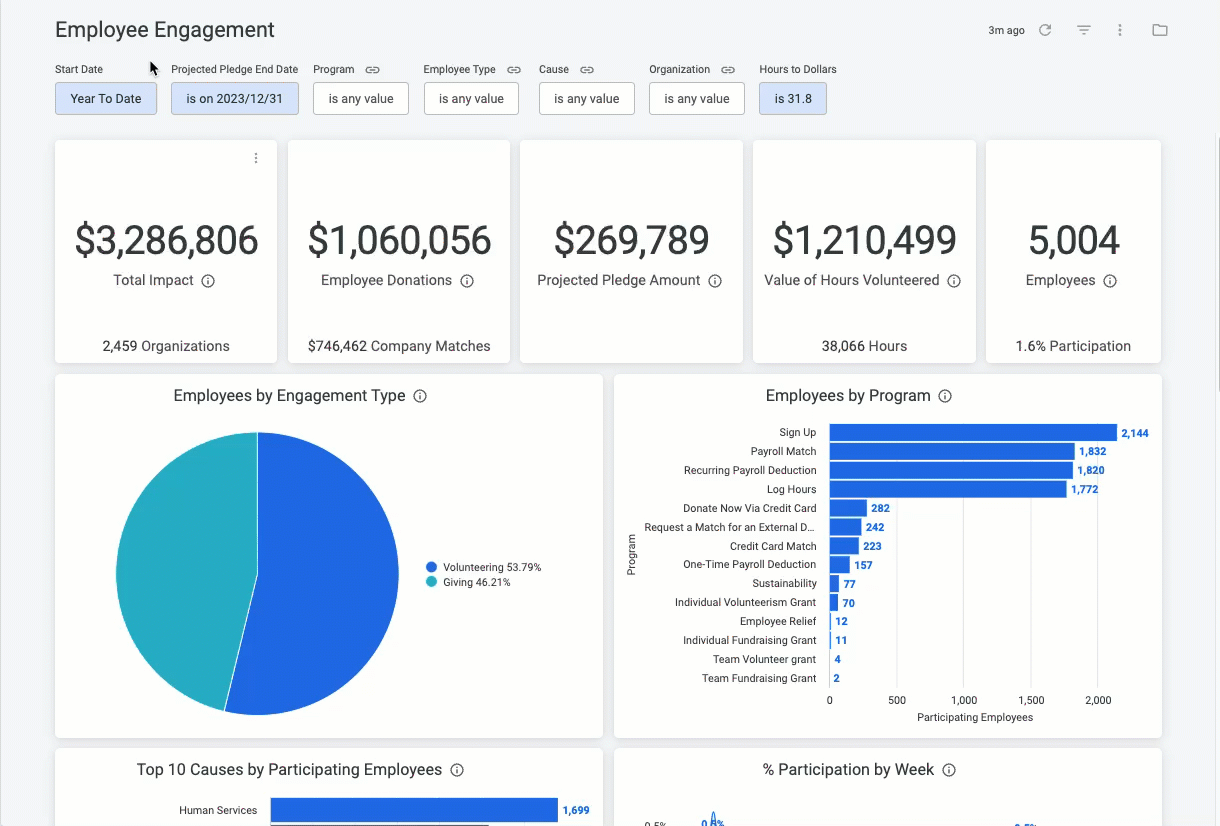
Task: Click the 'One-Time Payroll Deduction' program label
Action: click(750, 565)
